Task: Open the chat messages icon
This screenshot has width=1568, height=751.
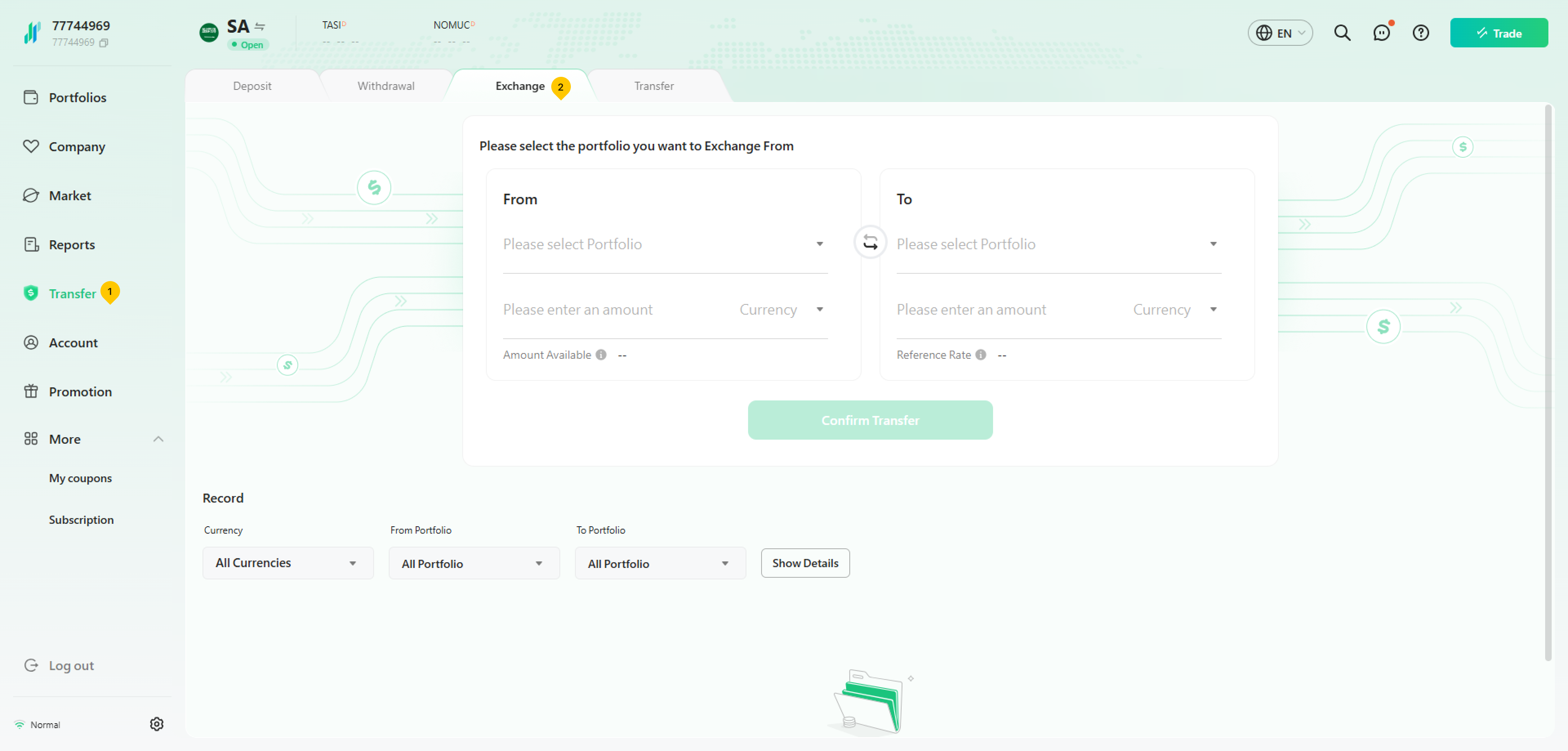Action: [1381, 33]
